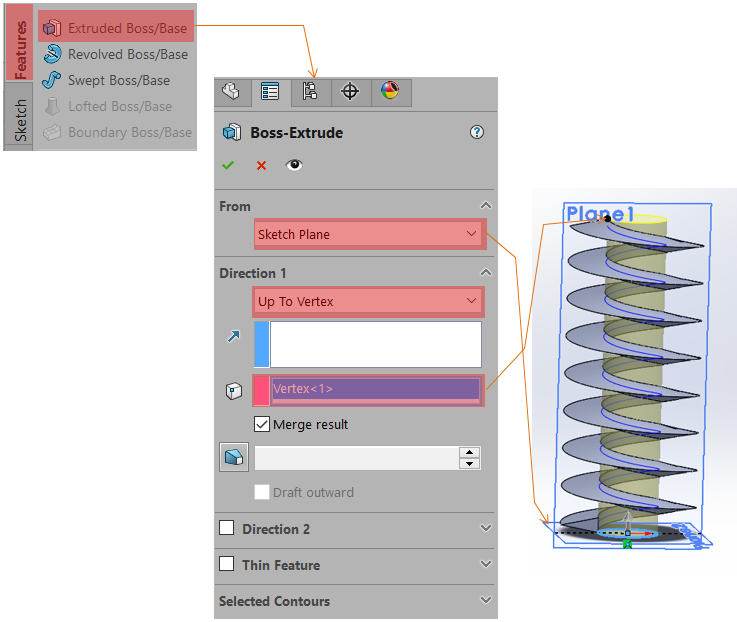
Task: Click the vertex selection cube icon
Action: click(234, 391)
